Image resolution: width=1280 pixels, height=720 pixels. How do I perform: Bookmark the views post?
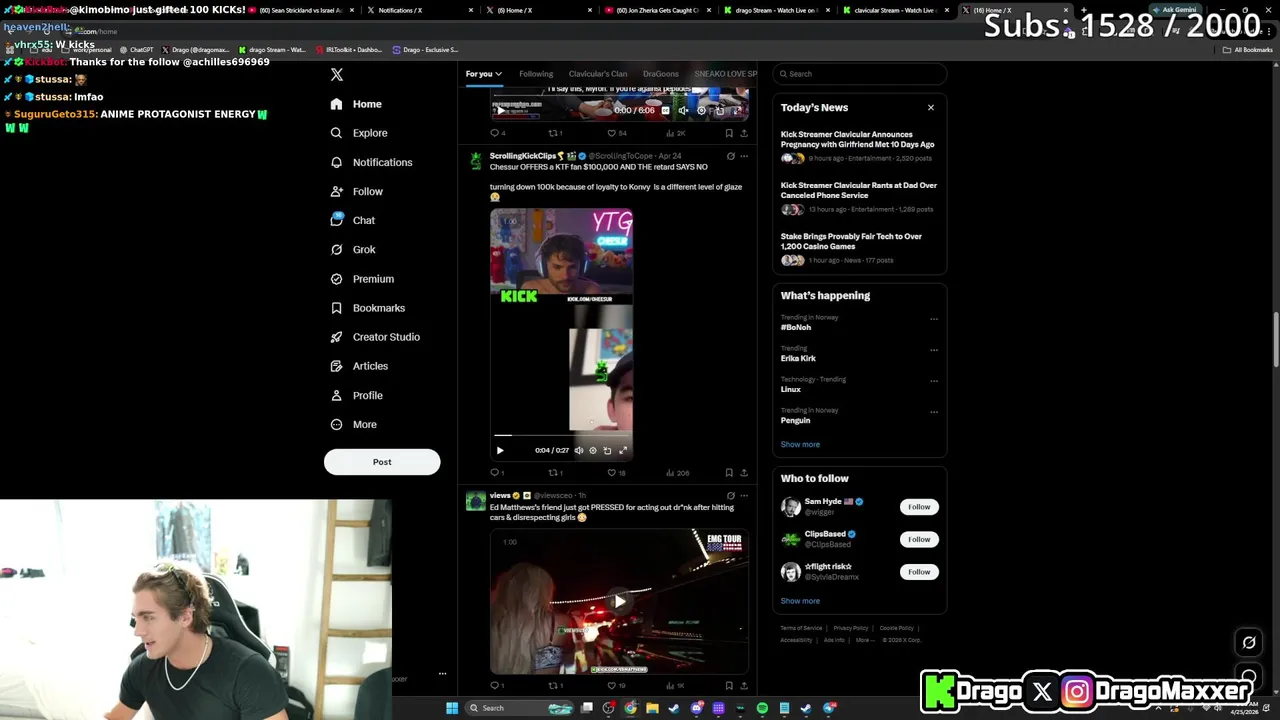coord(729,686)
